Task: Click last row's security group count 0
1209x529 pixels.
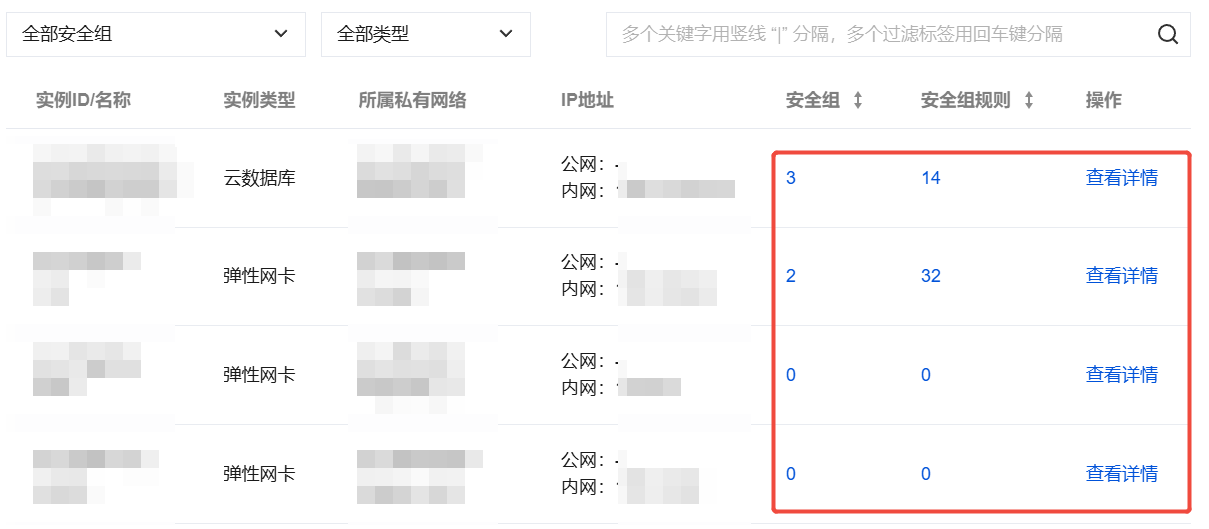Action: coord(791,474)
